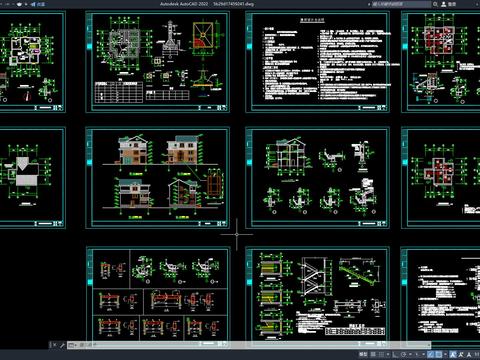Image resolution: width=480 pixels, height=360 pixels.
Task: Open the workspace share menu in title bar
Action: (x=37, y=4)
